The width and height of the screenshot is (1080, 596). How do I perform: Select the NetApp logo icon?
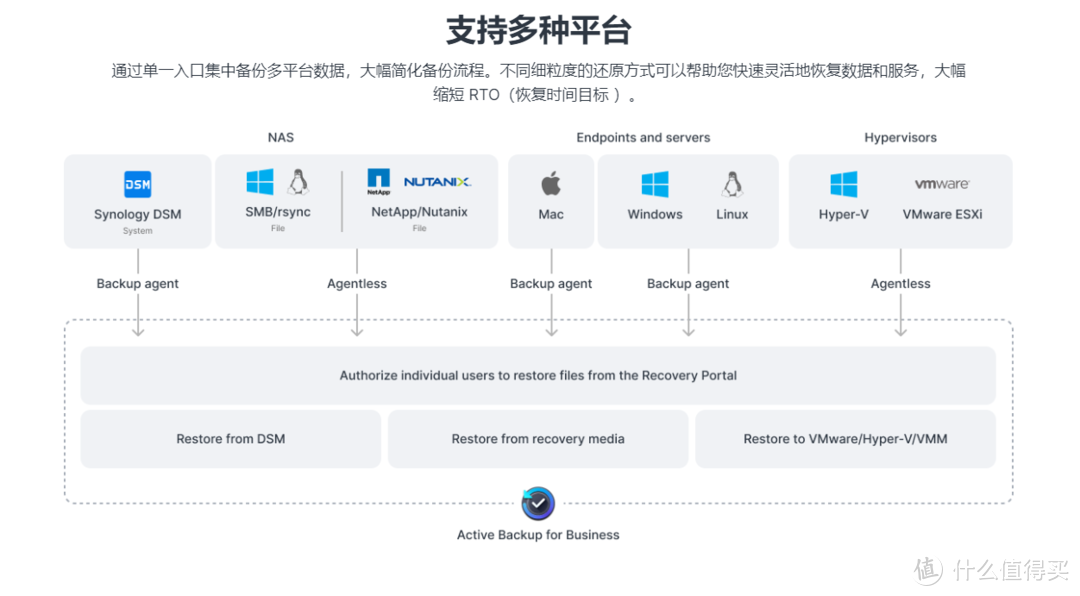point(378,181)
